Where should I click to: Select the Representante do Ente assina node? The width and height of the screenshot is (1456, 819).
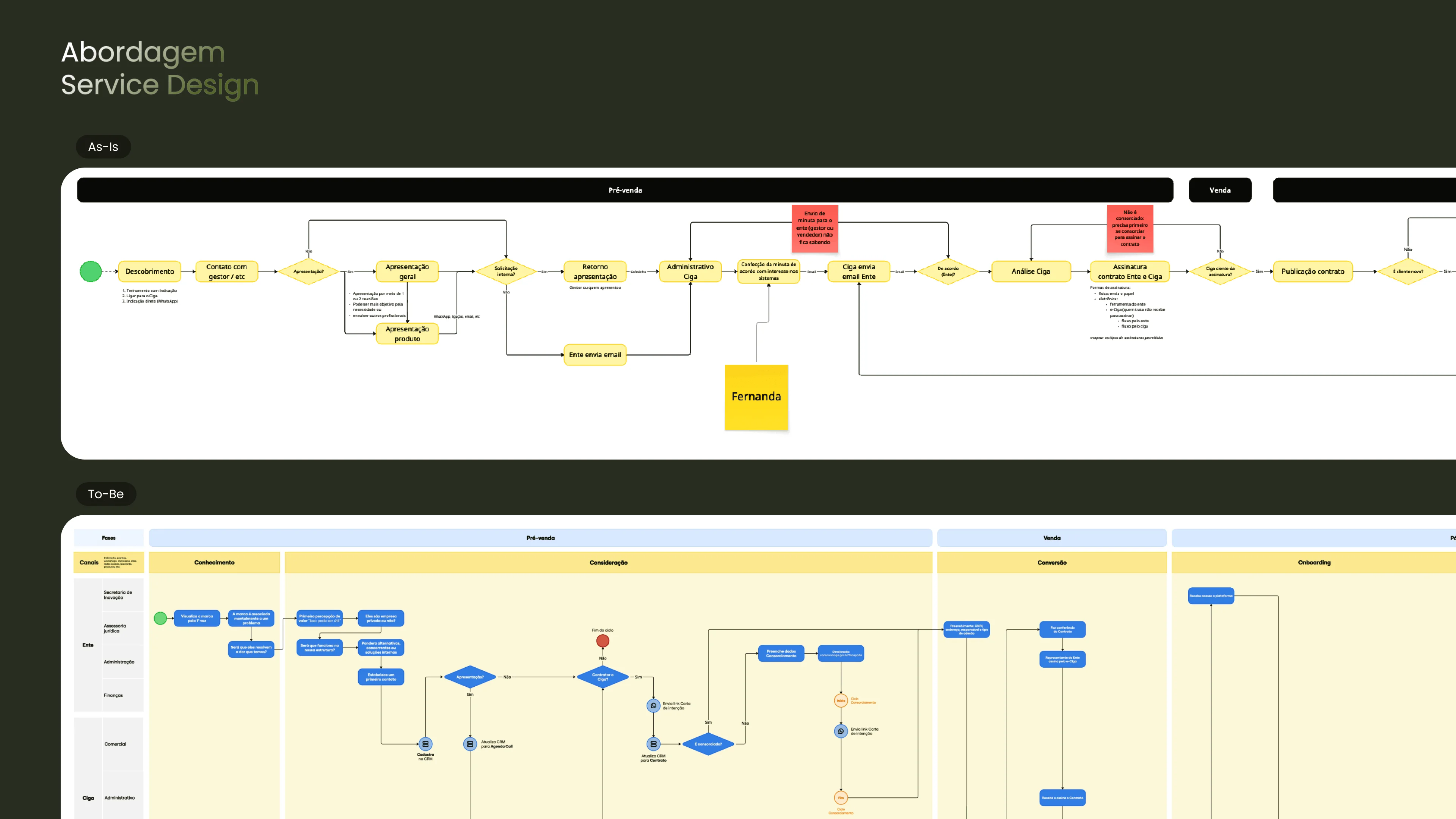[x=1062, y=659]
